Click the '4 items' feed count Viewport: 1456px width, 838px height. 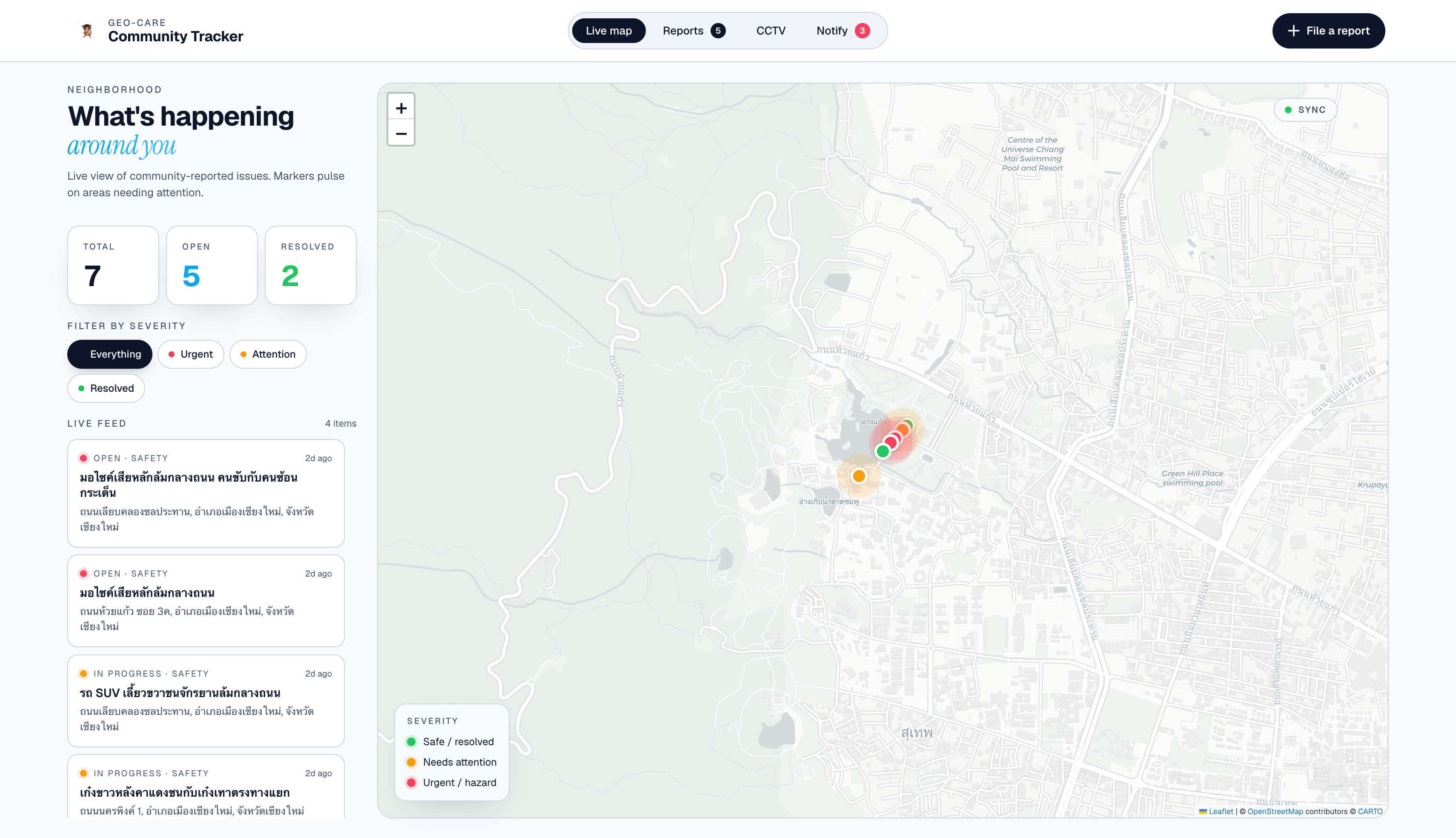pyautogui.click(x=341, y=424)
